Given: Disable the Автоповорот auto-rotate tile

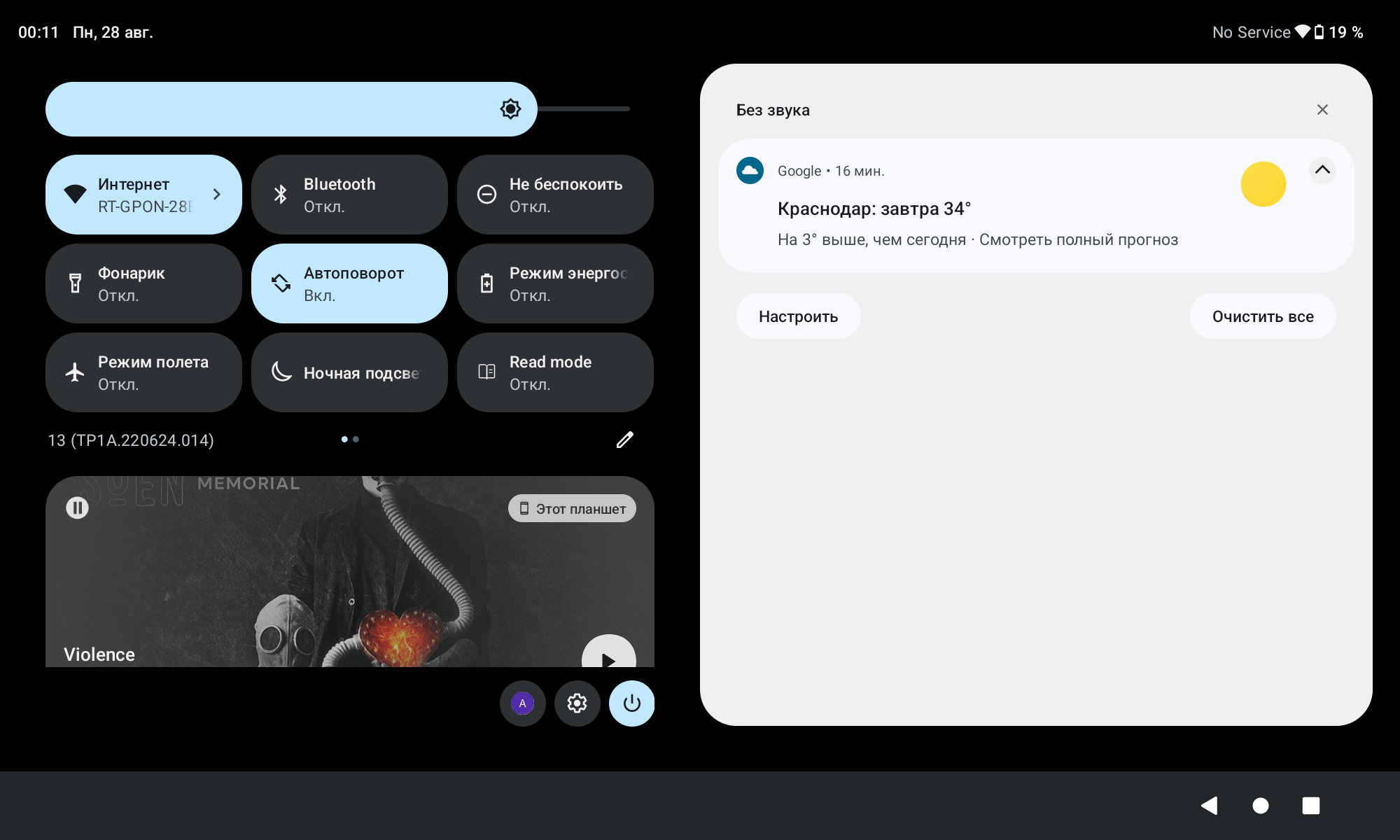Looking at the screenshot, I should pyautogui.click(x=349, y=283).
